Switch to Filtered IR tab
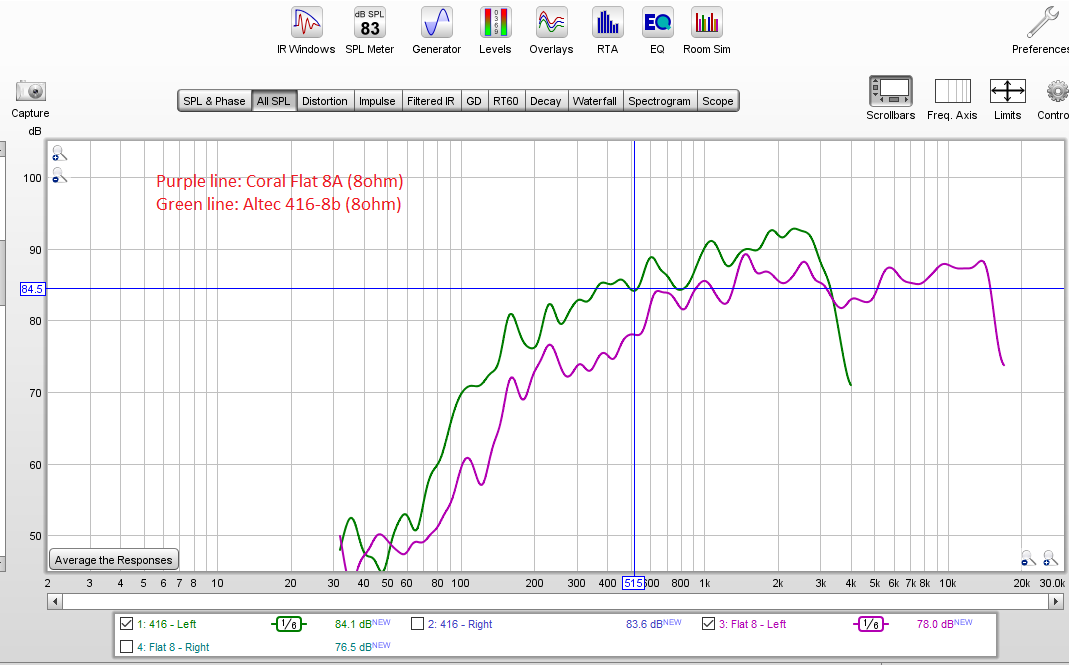The height and width of the screenshot is (665, 1069). [x=431, y=101]
